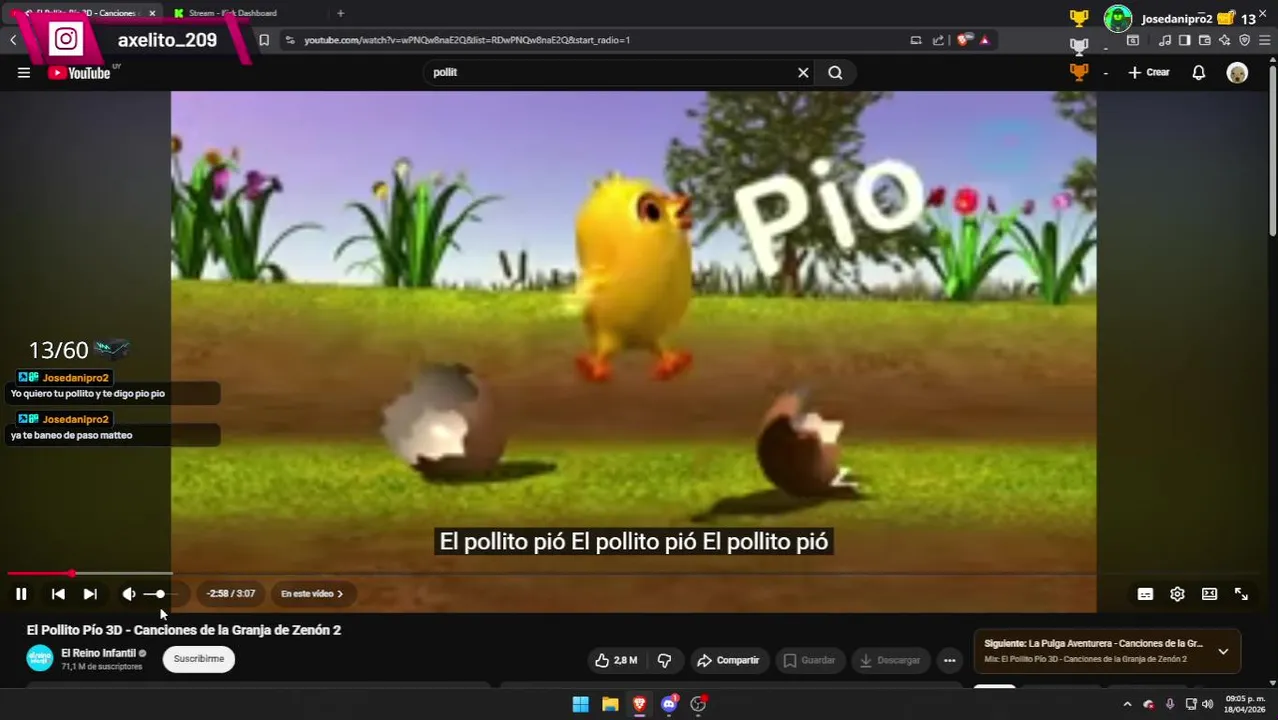This screenshot has height=720, width=1278.
Task: Pause the video
Action: tap(21, 594)
